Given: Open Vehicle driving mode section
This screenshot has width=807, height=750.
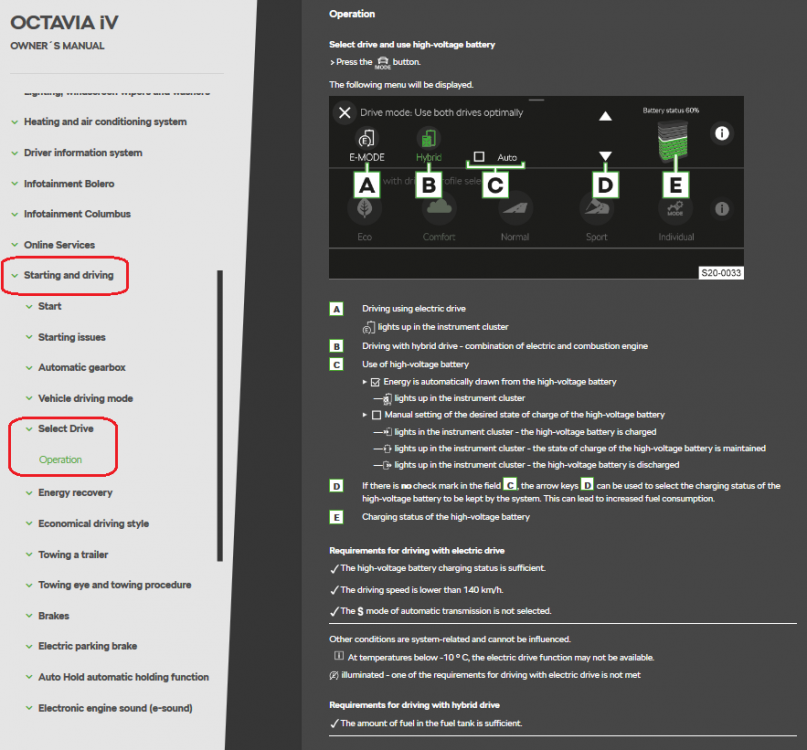Looking at the screenshot, I should point(85,398).
